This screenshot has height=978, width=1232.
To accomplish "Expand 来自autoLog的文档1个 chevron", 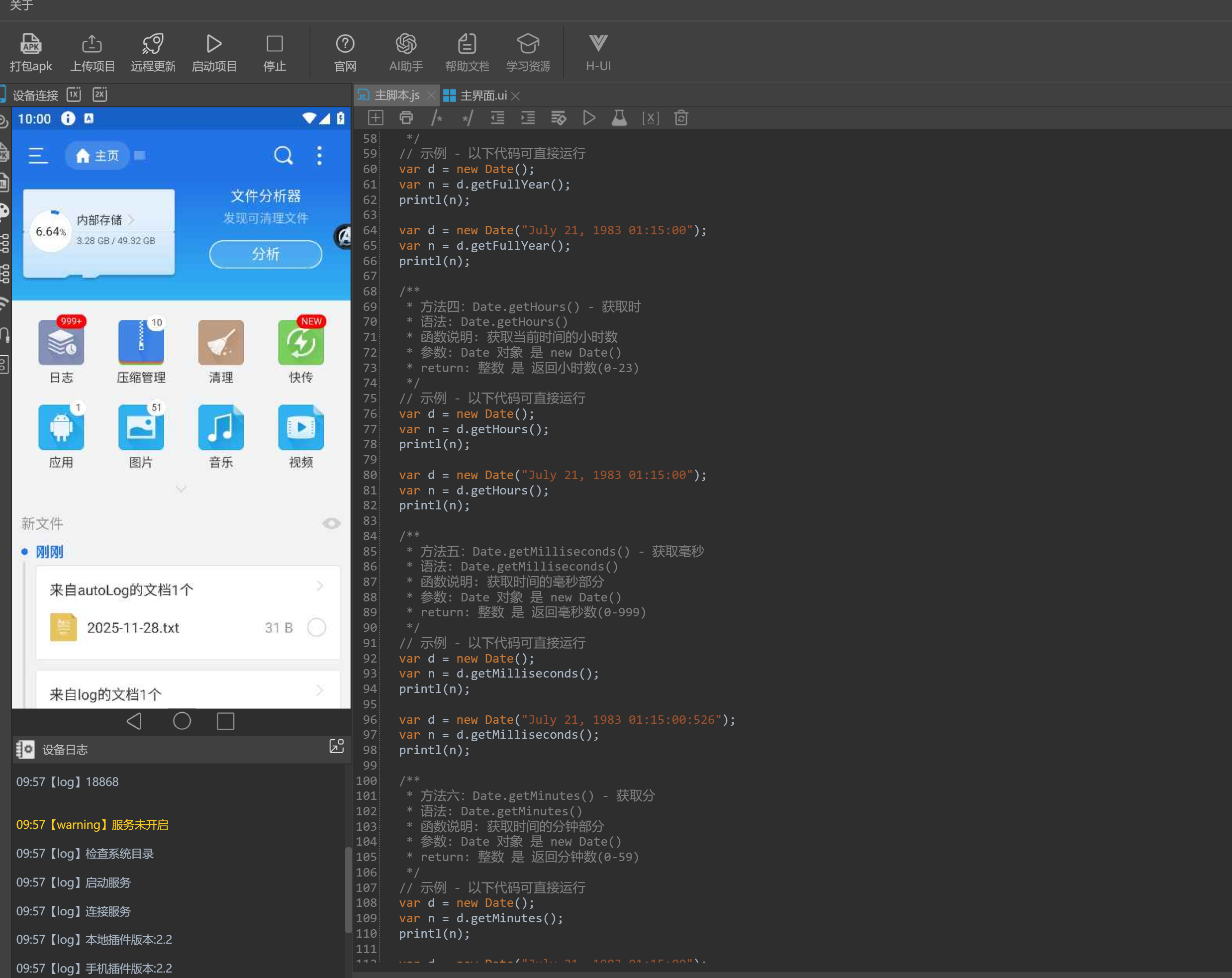I will [x=319, y=586].
